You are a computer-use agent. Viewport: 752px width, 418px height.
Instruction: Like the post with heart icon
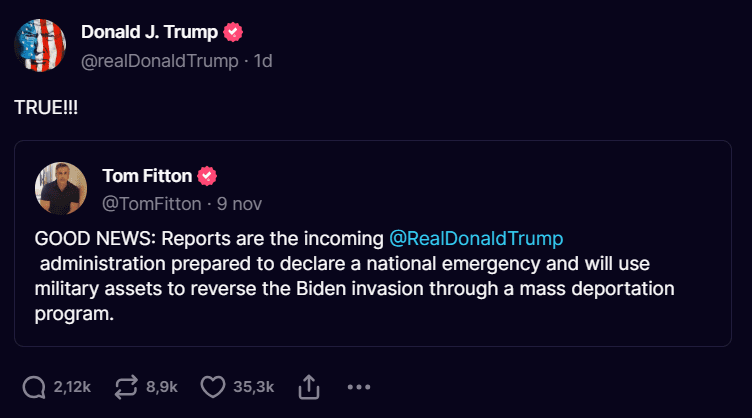[213, 386]
